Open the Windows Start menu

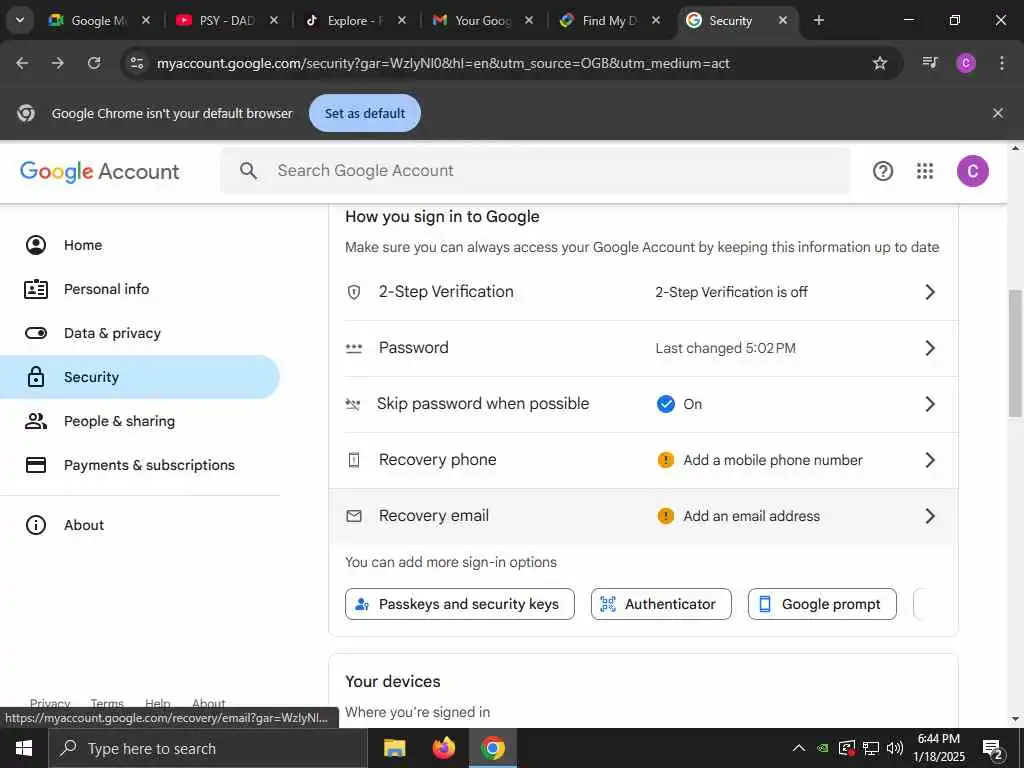click(x=24, y=748)
